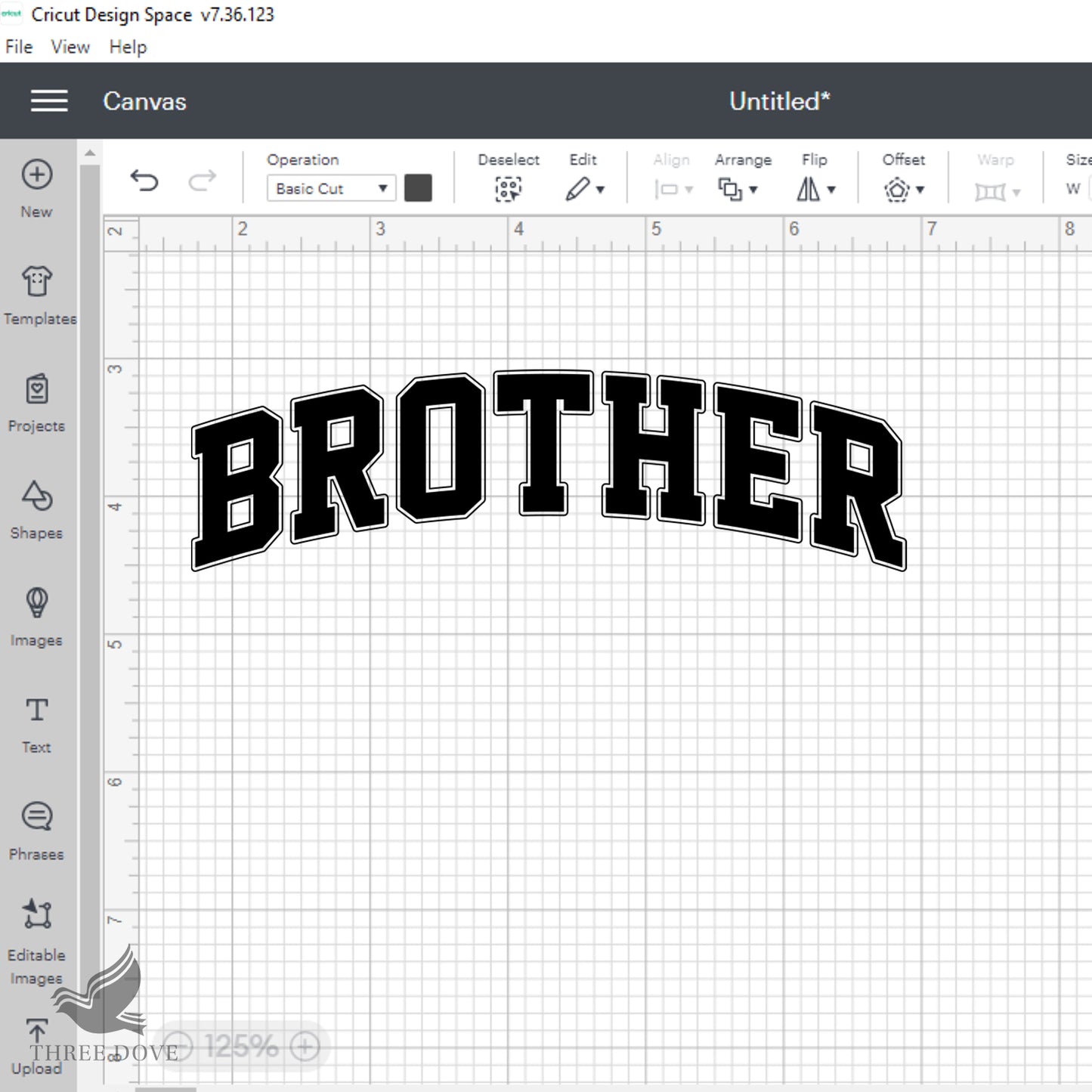Expand the Align dropdown arrow
1092x1092 pixels.
(x=688, y=190)
